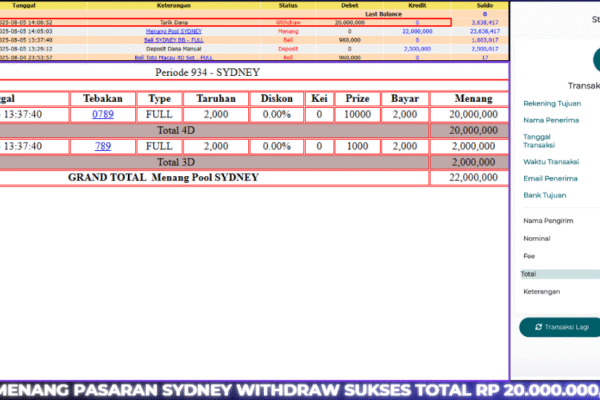Click the Debet column header
The image size is (600, 400).
350,5
